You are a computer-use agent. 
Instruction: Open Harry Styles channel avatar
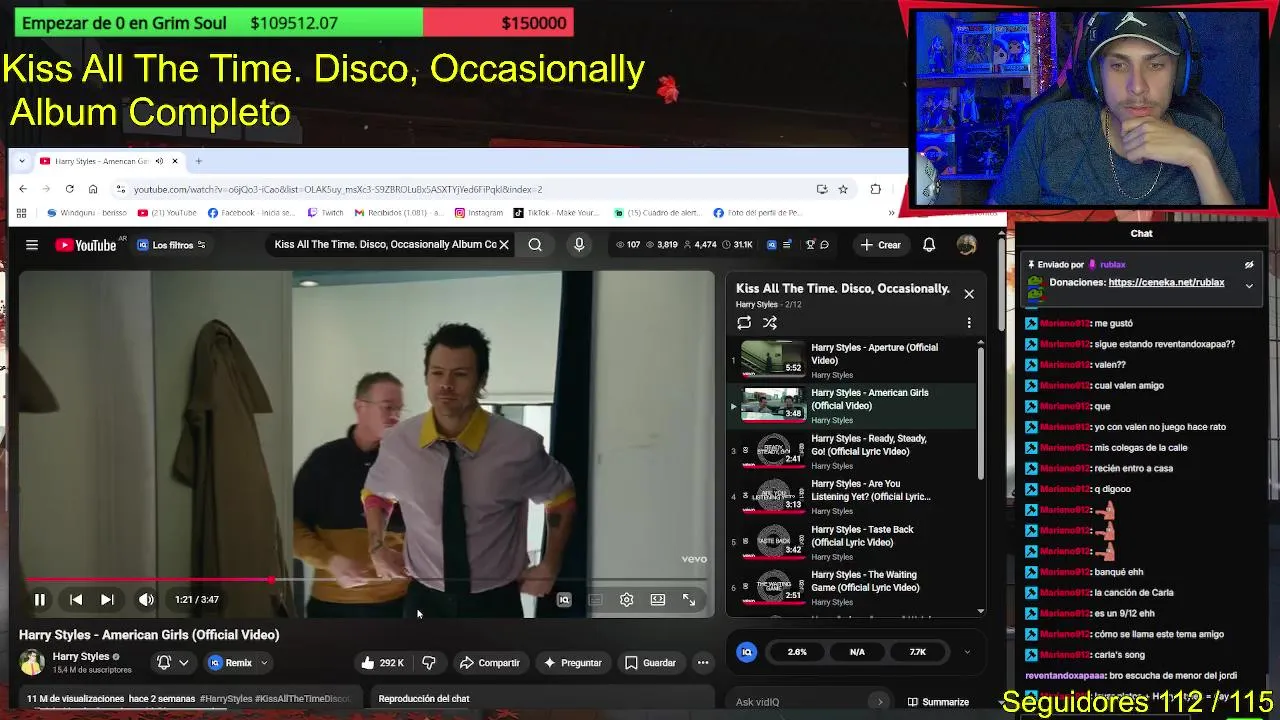[x=32, y=662]
